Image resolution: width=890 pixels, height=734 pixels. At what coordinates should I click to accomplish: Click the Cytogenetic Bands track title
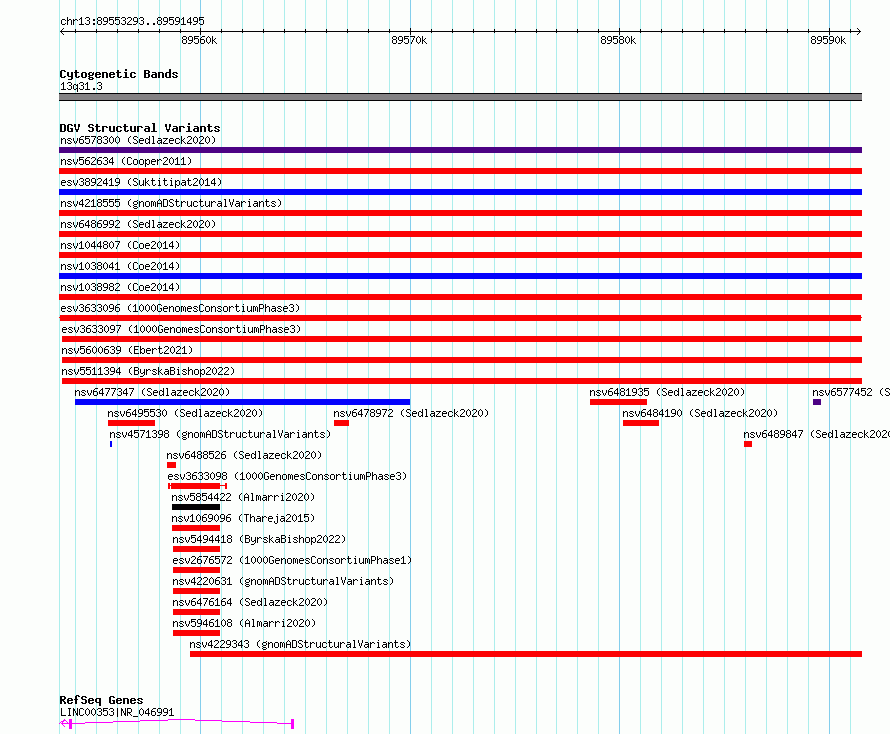point(119,74)
